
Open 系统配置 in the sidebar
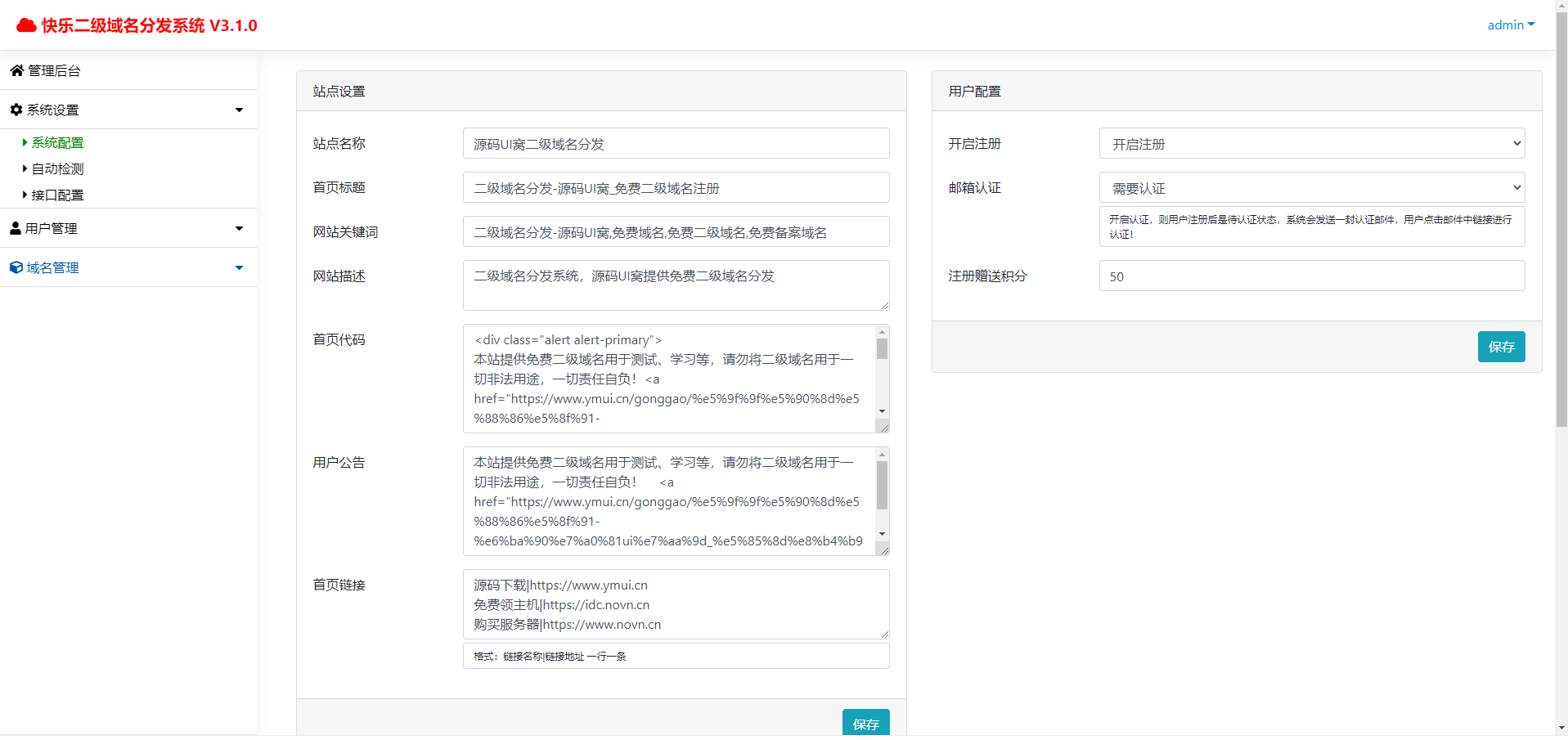pos(57,143)
